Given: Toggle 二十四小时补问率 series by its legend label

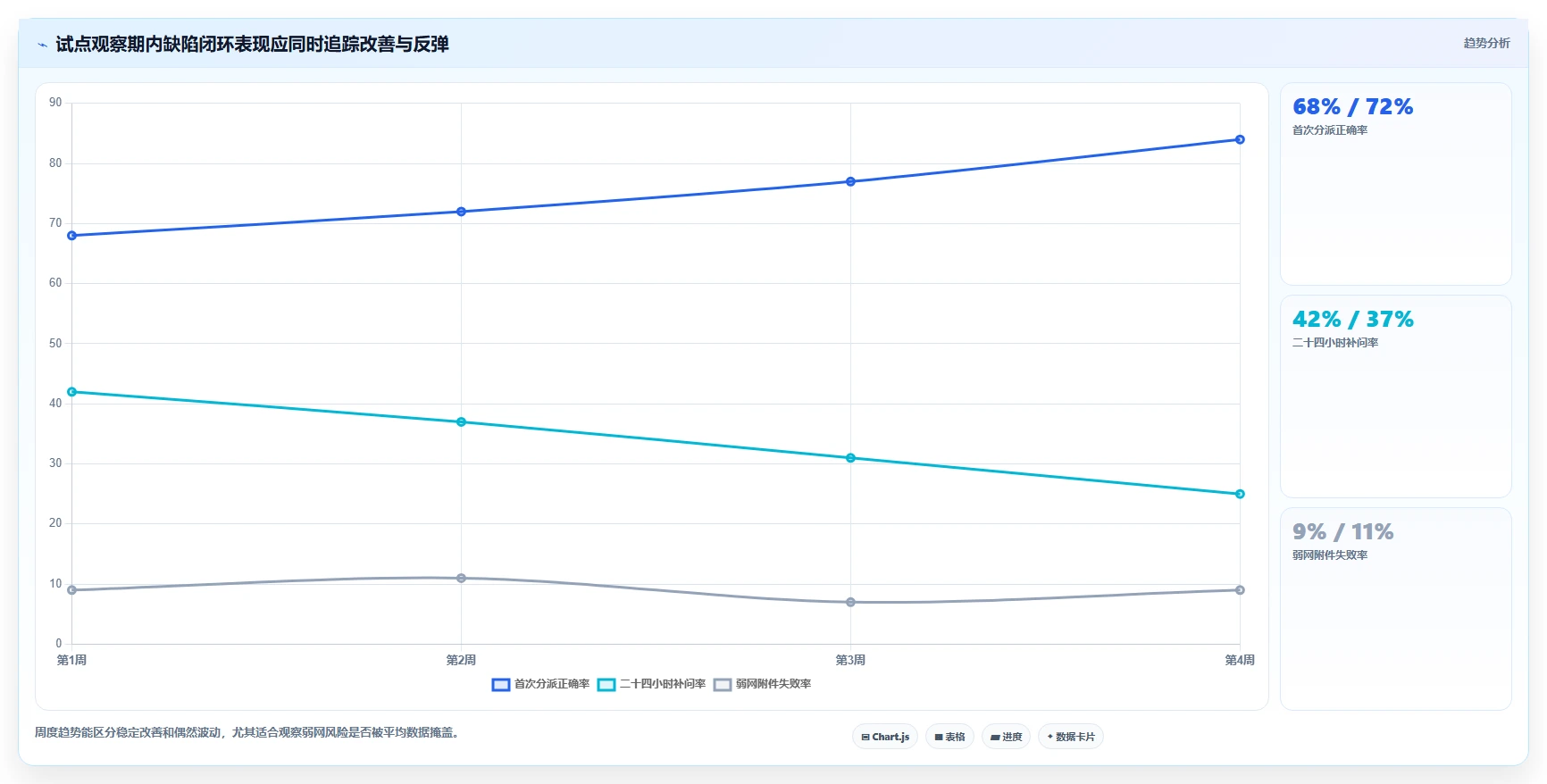Looking at the screenshot, I should click(663, 684).
